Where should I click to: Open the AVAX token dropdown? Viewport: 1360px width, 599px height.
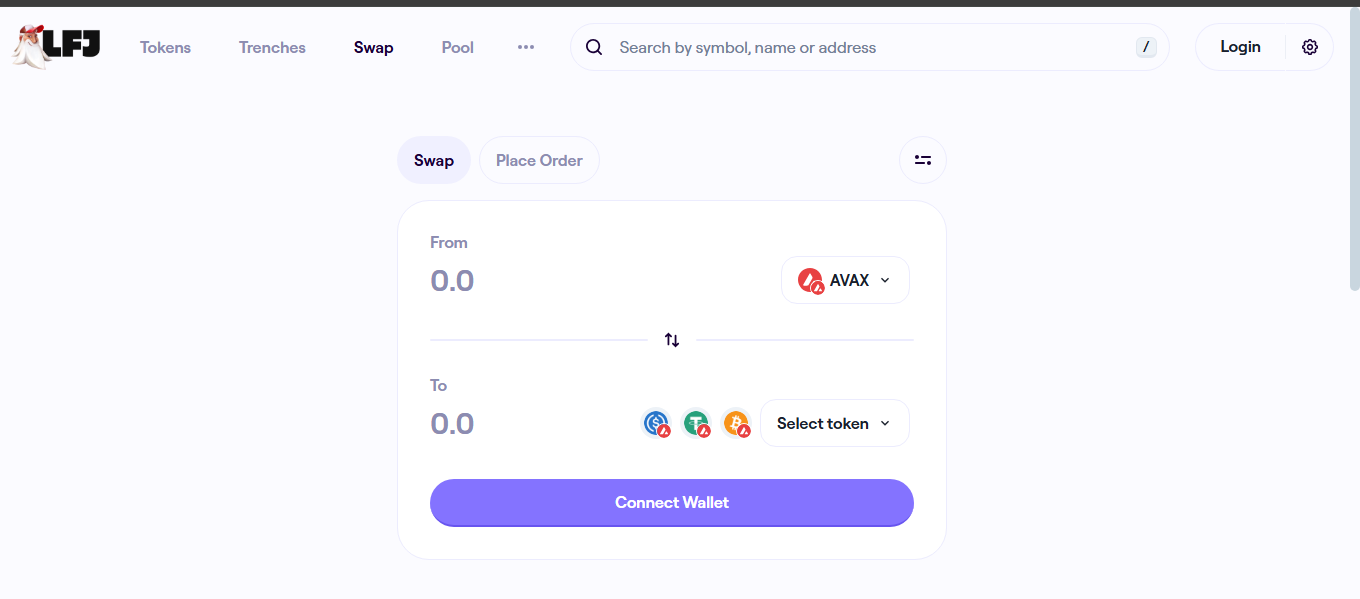click(845, 280)
